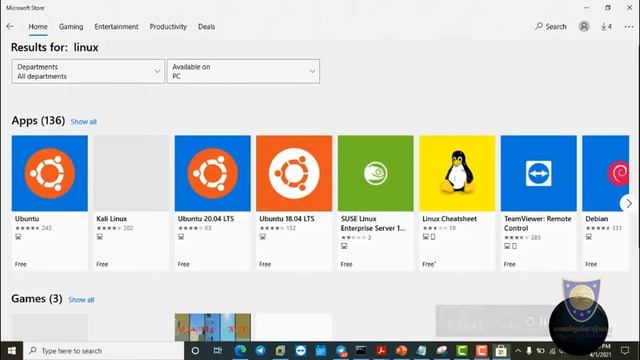Click Free price under Linux Cheatsheet
The height and width of the screenshot is (360, 640).
(x=429, y=264)
